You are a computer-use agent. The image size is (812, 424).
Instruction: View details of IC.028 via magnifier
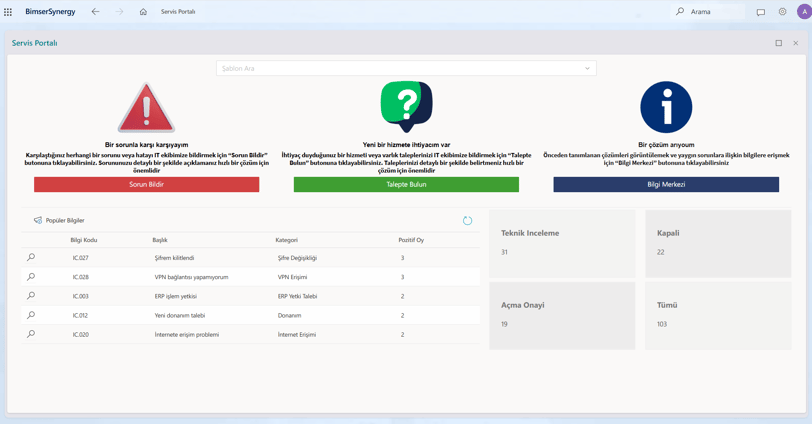coord(31,276)
